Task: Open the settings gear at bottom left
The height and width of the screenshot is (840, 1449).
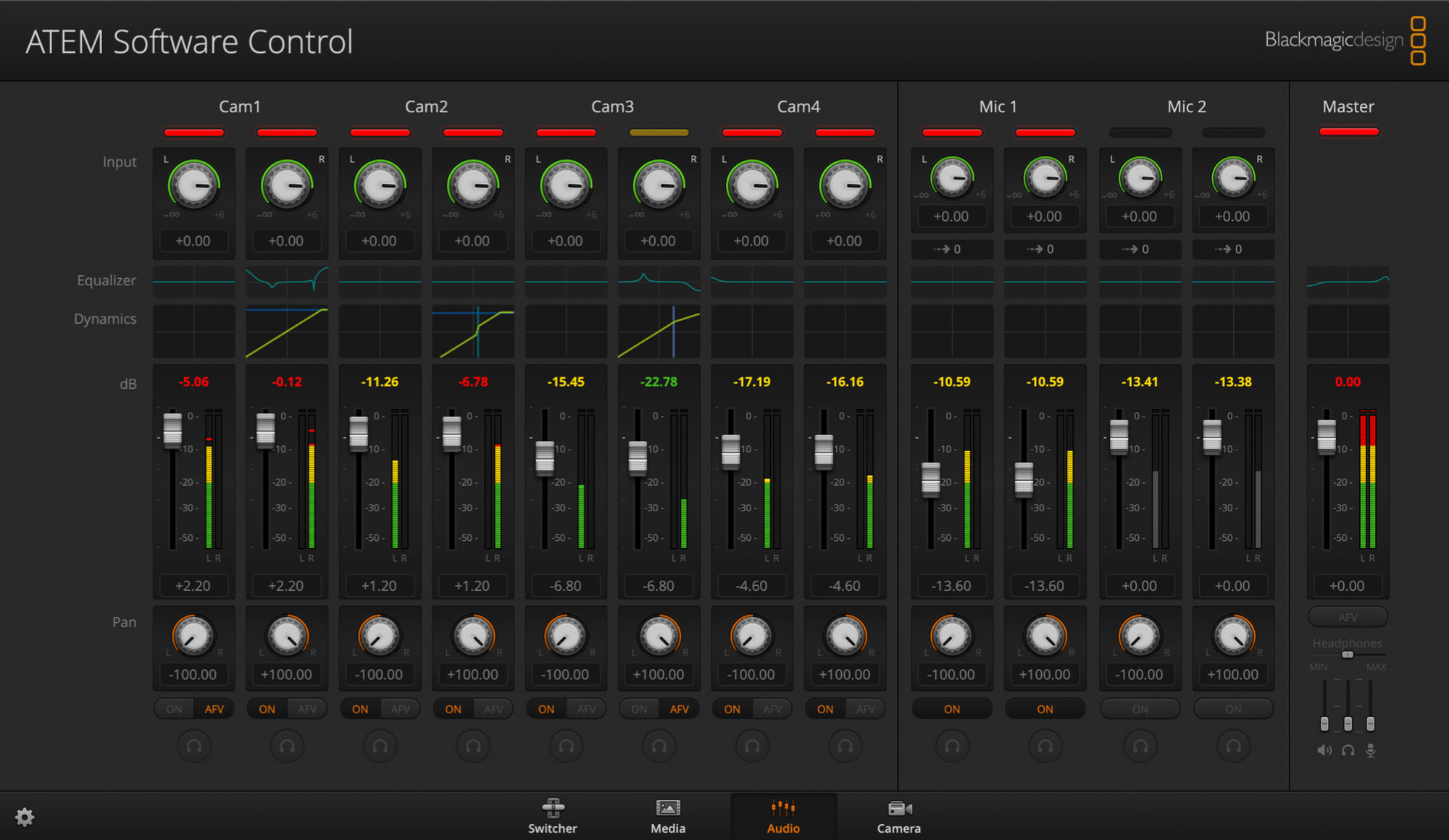Action: point(24,817)
